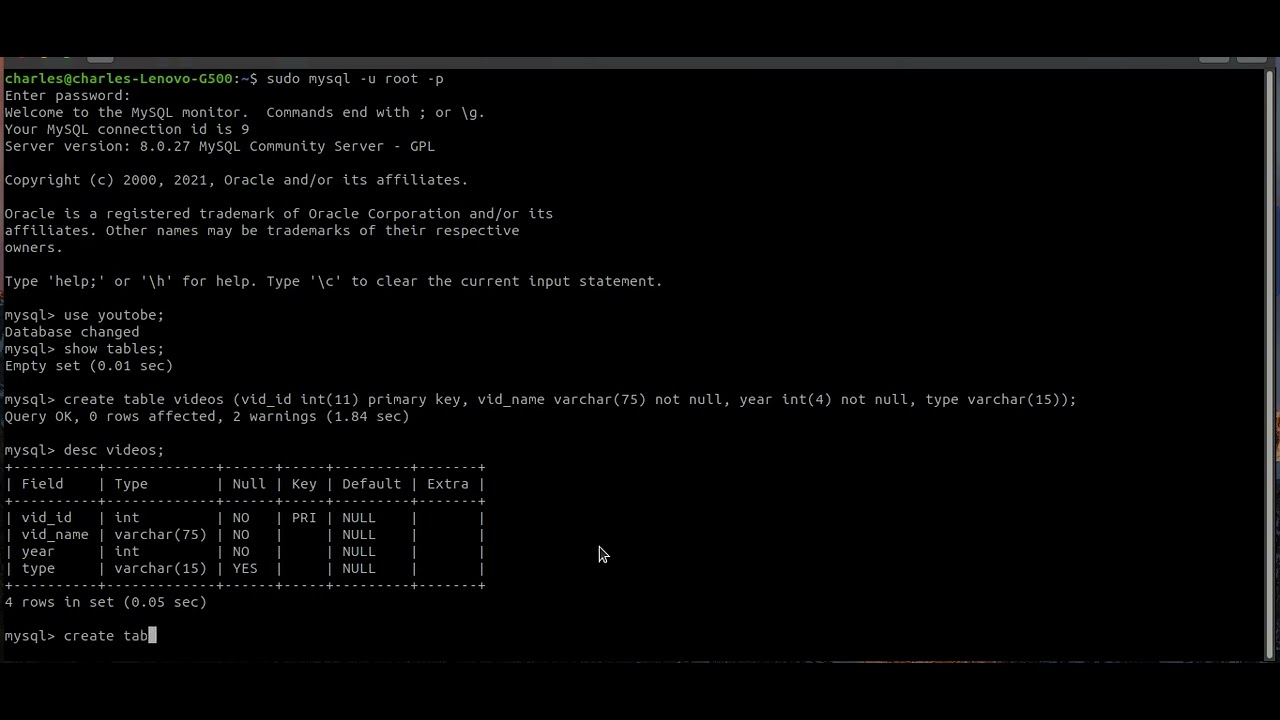Click the 'Type' column header
The width and height of the screenshot is (1280, 720).
[x=131, y=484]
